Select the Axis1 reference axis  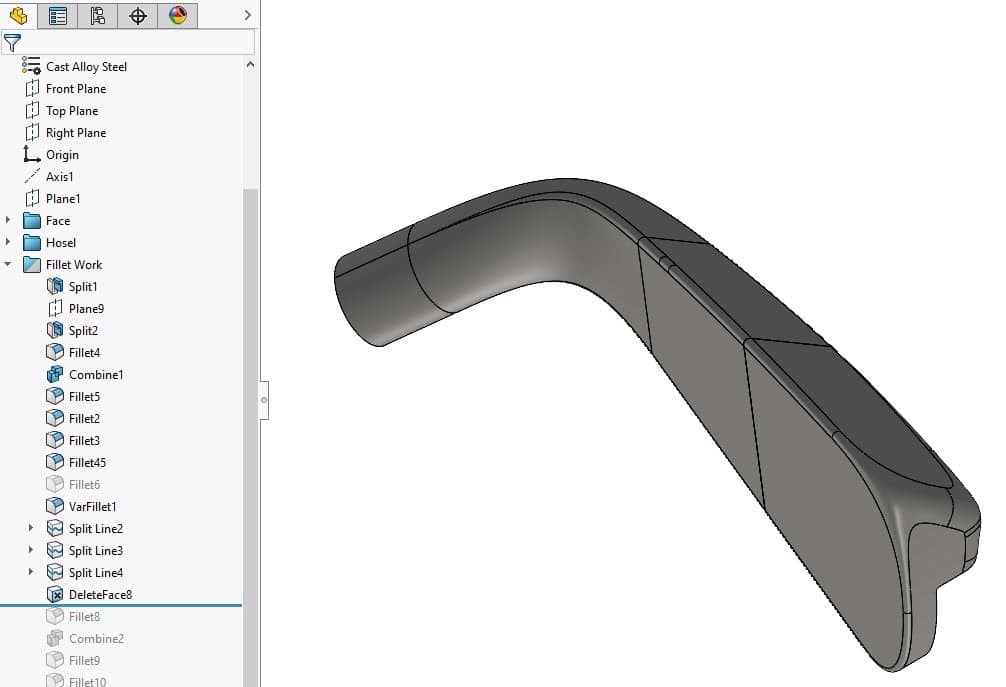coord(59,177)
